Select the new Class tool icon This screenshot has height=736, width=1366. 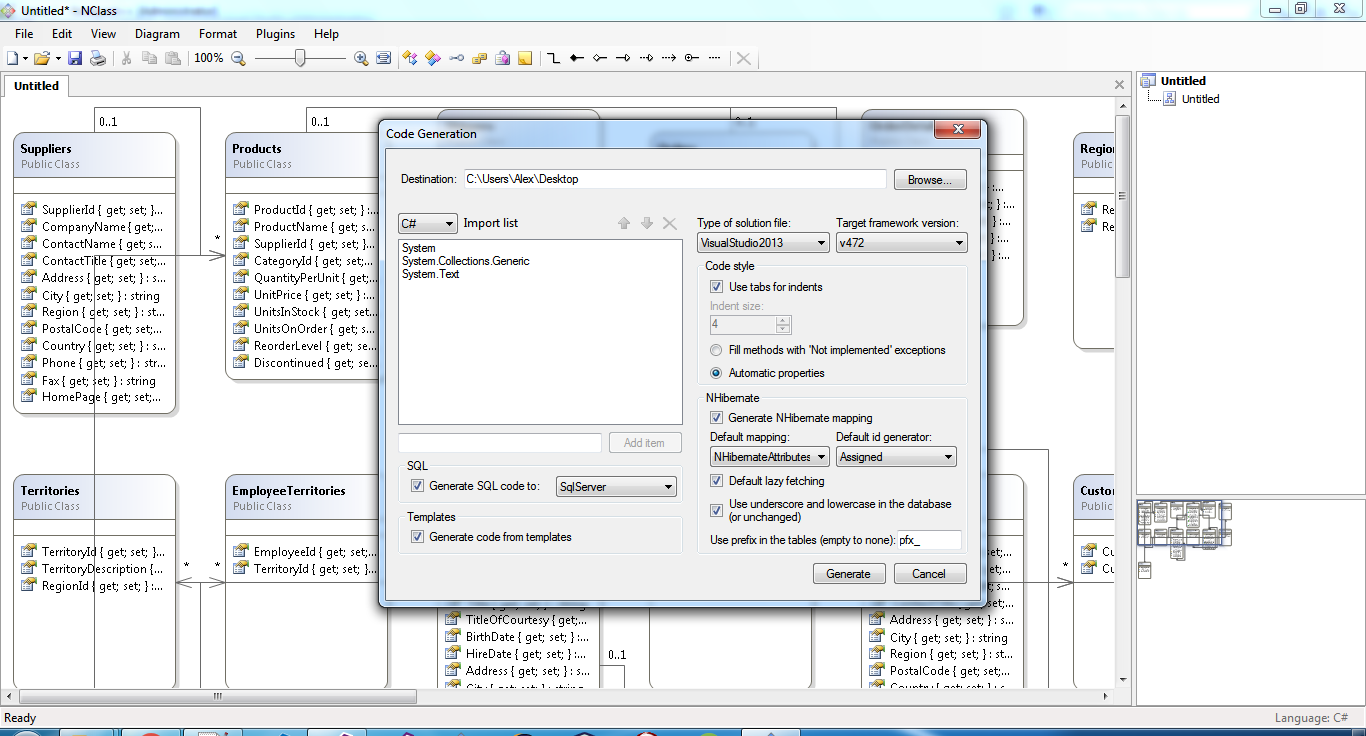pyautogui.click(x=410, y=58)
